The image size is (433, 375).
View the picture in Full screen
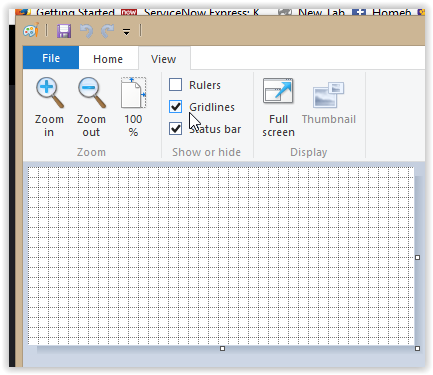coord(278,107)
